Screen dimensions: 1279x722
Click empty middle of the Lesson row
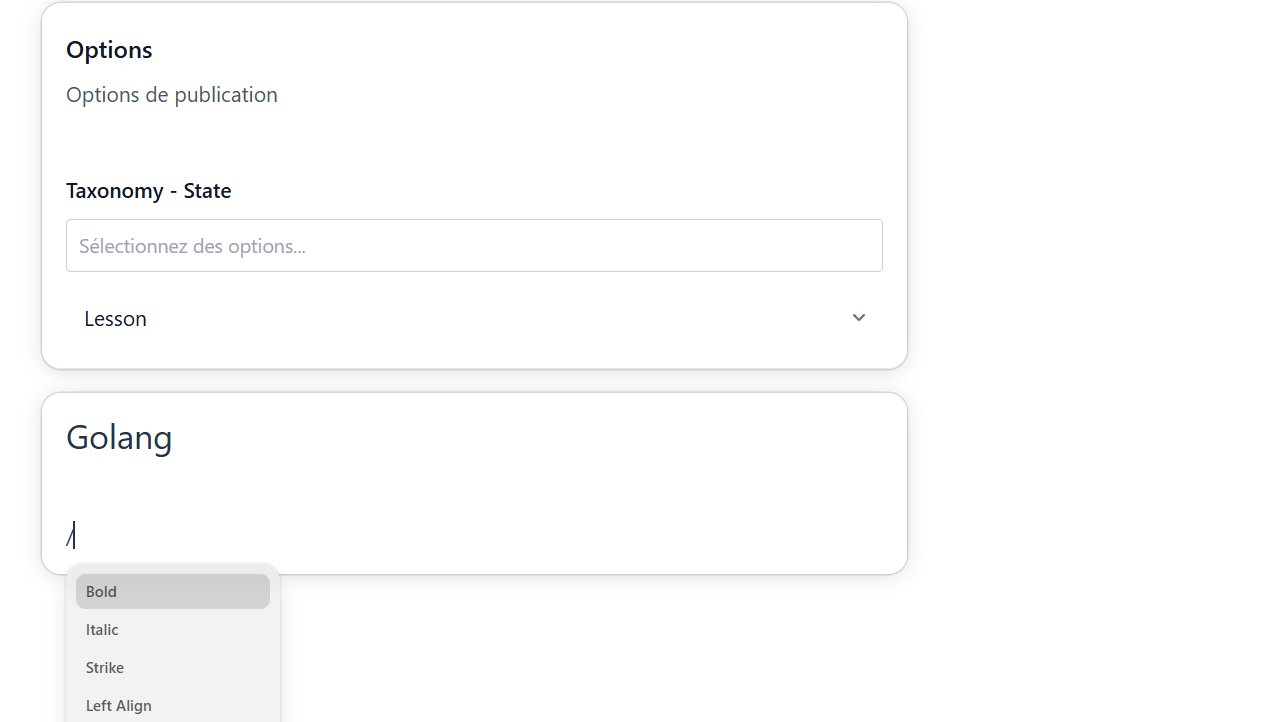[480, 319]
